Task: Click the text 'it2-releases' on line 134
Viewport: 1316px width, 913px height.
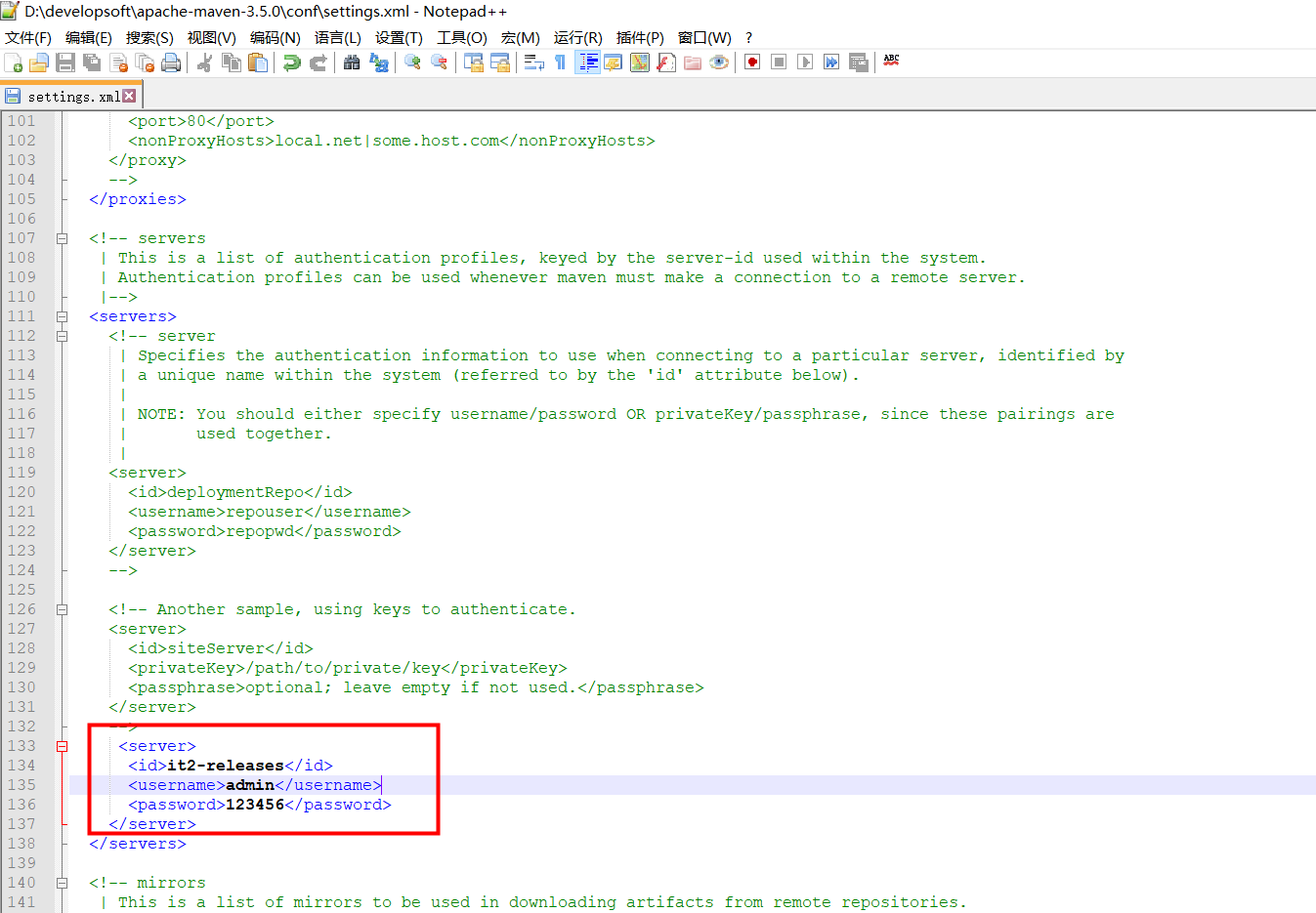Action: [x=226, y=766]
